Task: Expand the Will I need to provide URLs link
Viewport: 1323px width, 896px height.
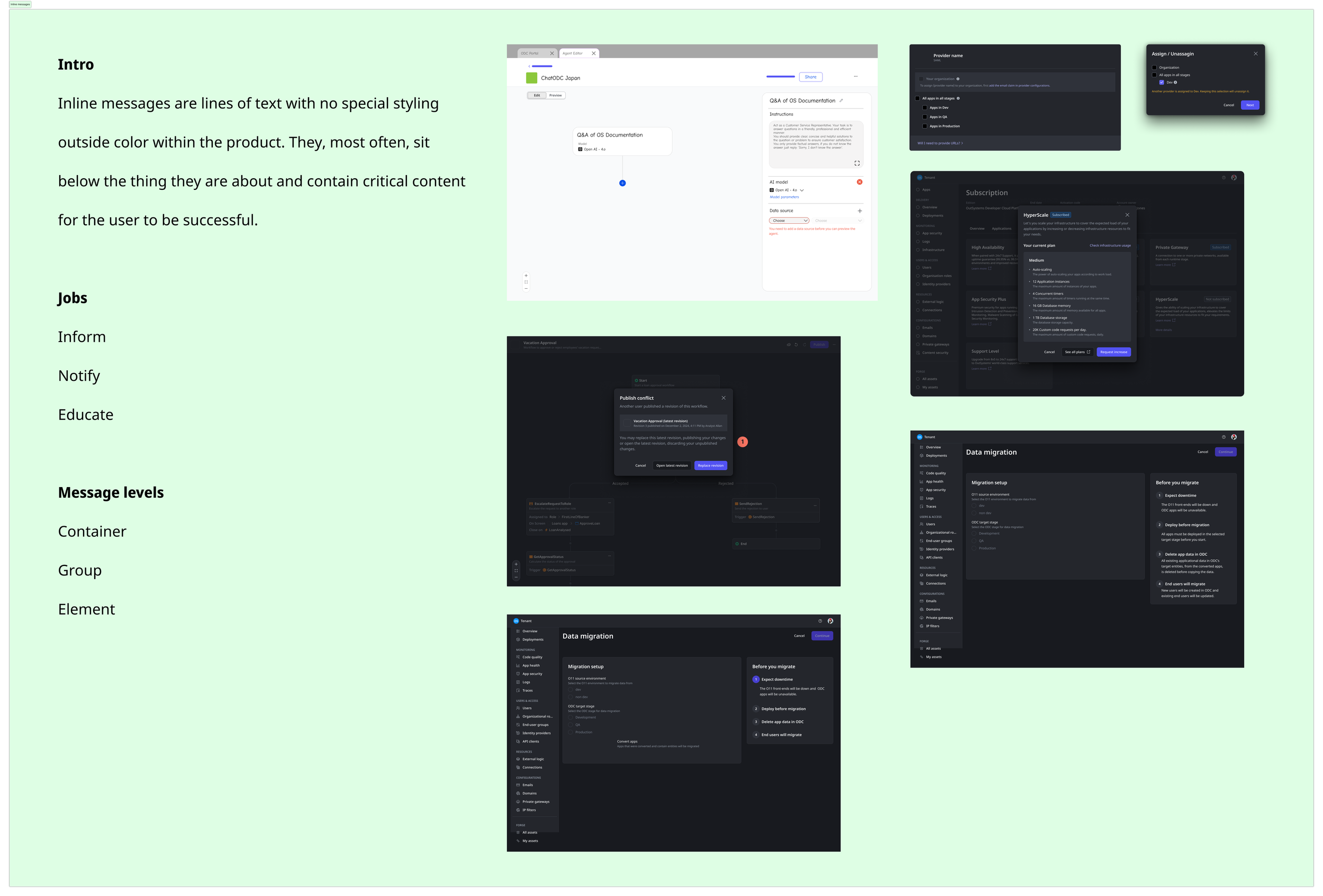Action: click(x=940, y=143)
